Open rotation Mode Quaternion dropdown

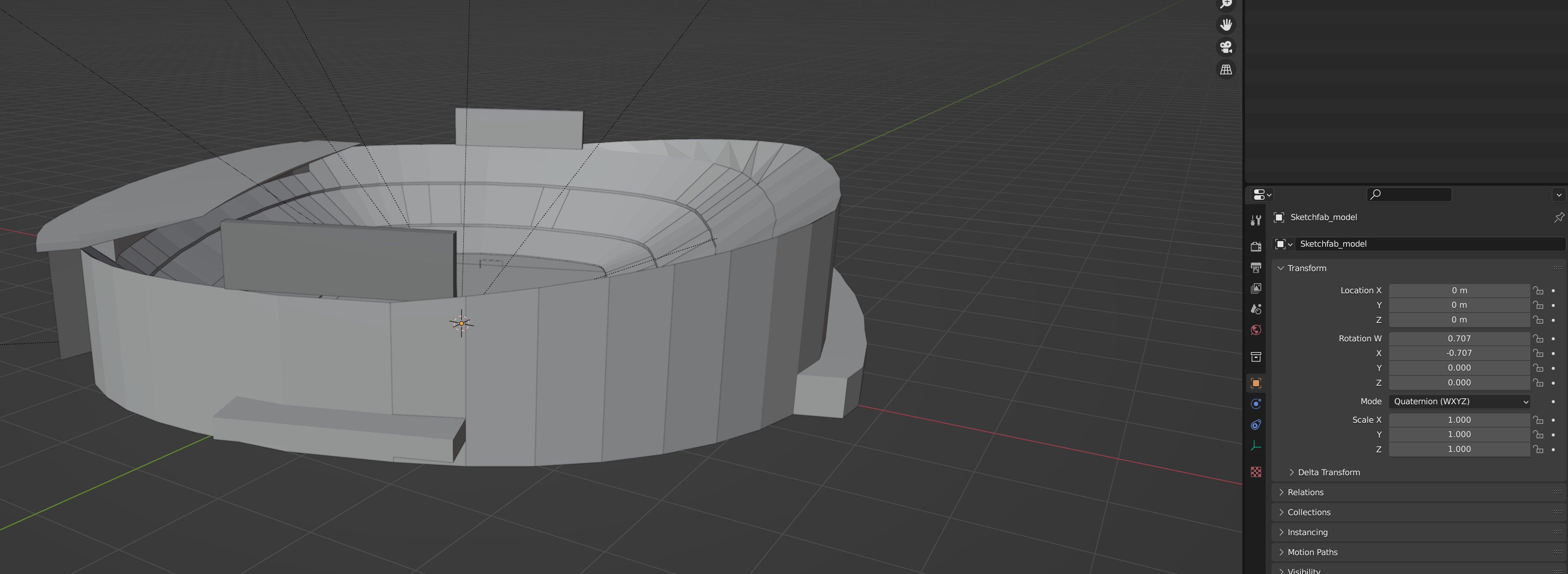(x=1459, y=402)
